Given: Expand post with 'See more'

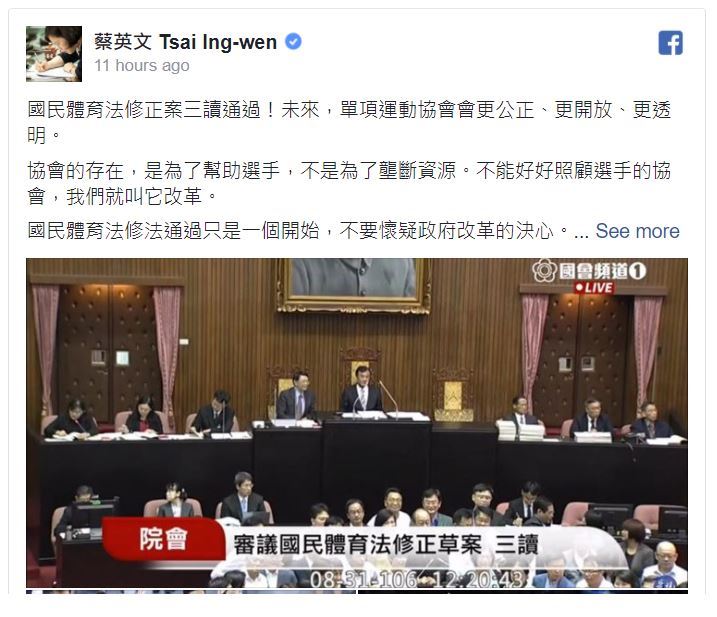Looking at the screenshot, I should click(x=637, y=231).
